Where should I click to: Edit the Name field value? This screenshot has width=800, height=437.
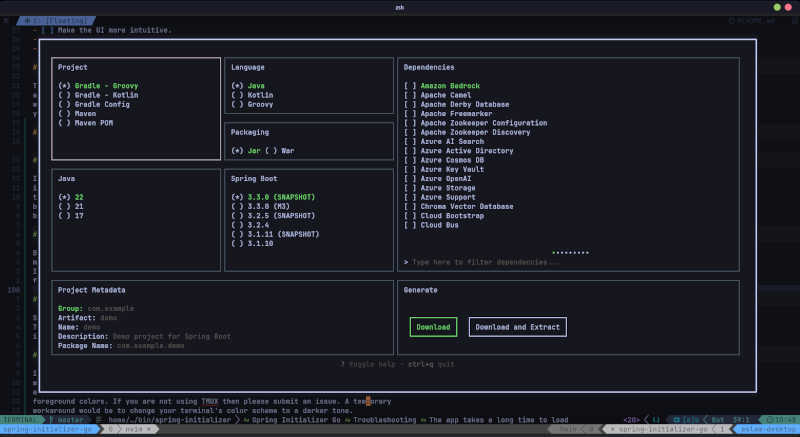[x=92, y=327]
